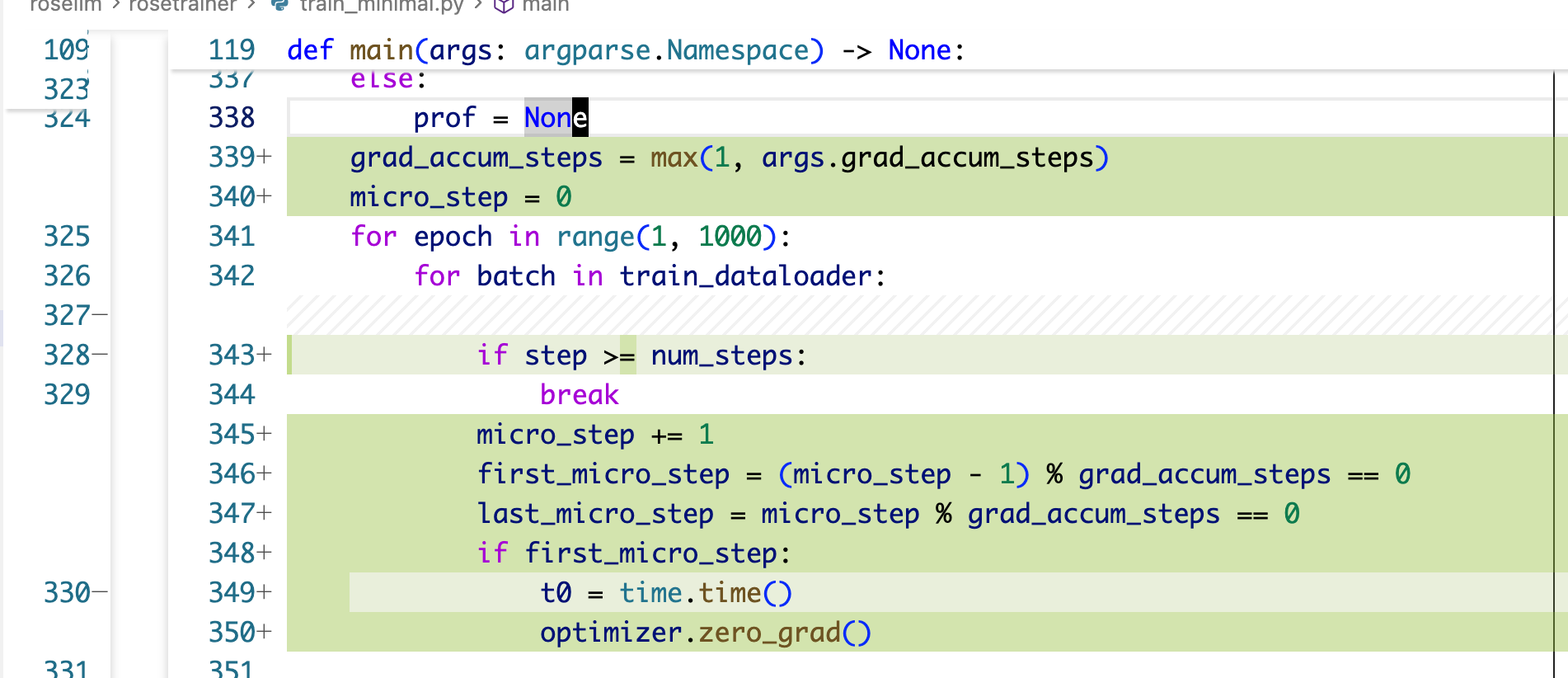Click the main symbol cube icon
Screen dimensions: 1568x678
(503, 6)
